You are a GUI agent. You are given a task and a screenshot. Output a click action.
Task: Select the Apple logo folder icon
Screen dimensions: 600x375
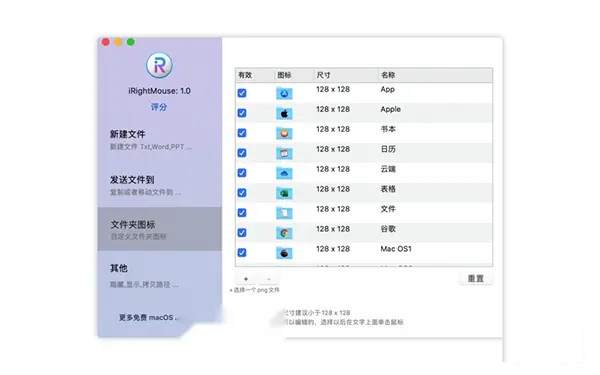(x=284, y=113)
